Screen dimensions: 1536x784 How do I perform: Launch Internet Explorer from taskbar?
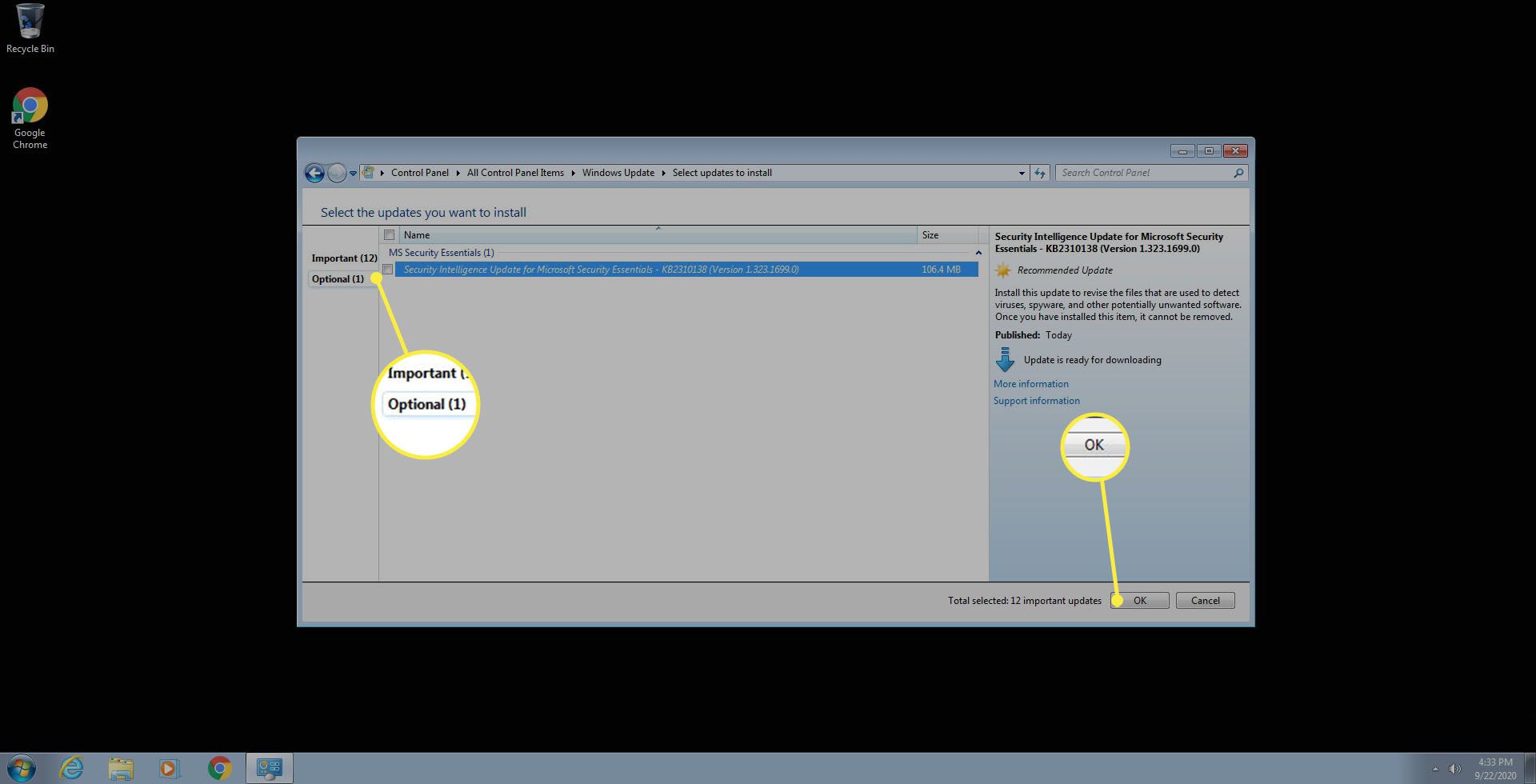pyautogui.click(x=71, y=769)
